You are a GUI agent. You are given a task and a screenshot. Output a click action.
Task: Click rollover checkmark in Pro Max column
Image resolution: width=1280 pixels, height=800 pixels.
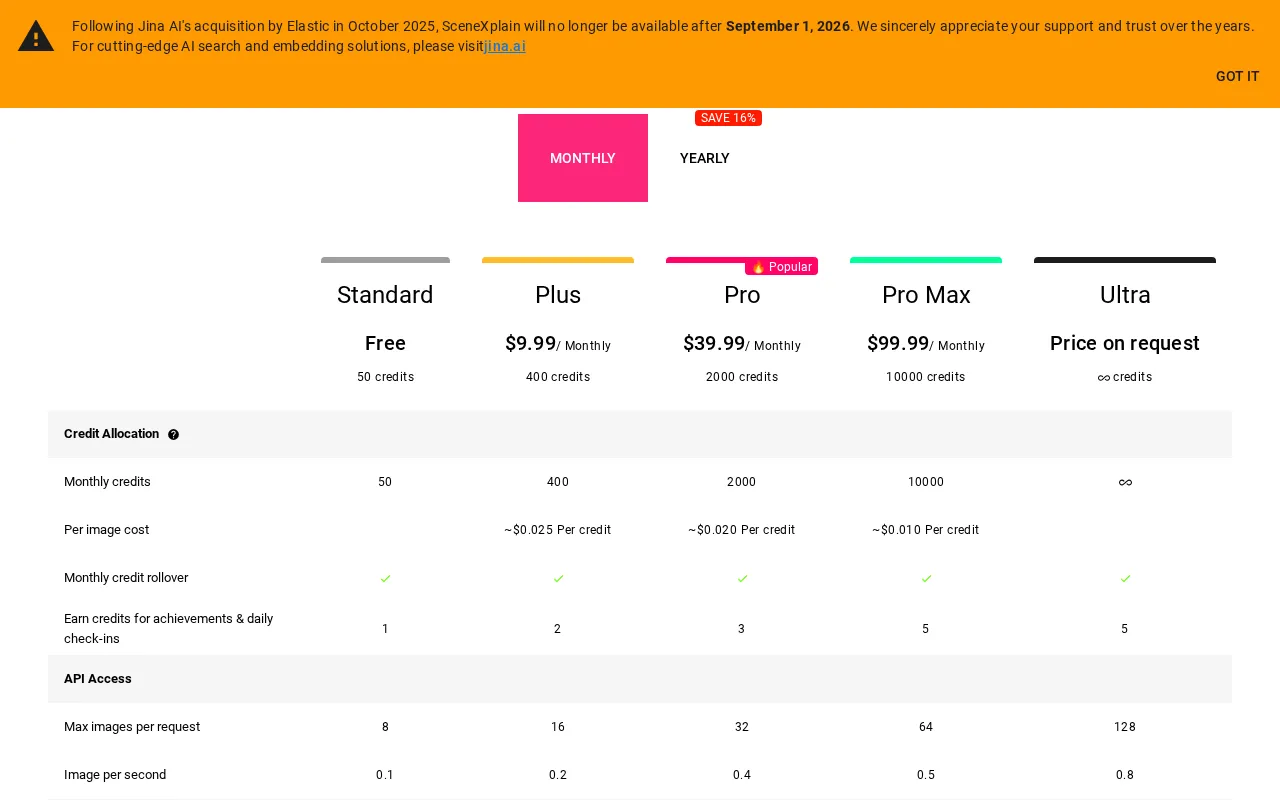coord(926,579)
